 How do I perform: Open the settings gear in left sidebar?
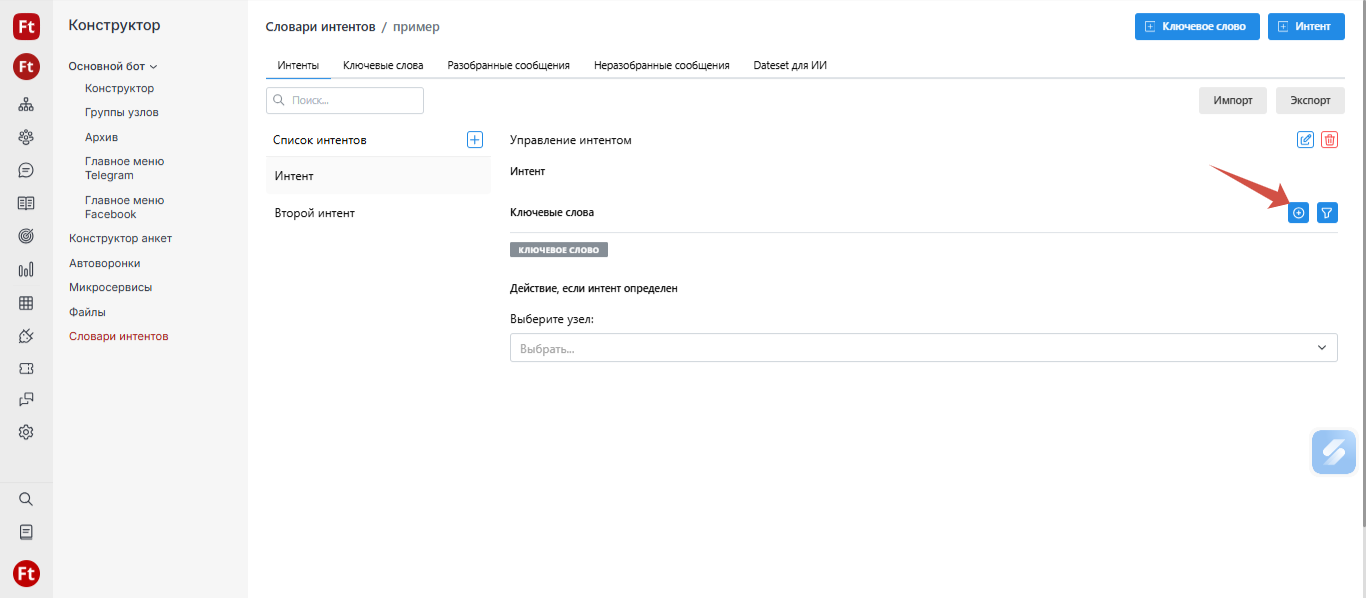point(26,432)
